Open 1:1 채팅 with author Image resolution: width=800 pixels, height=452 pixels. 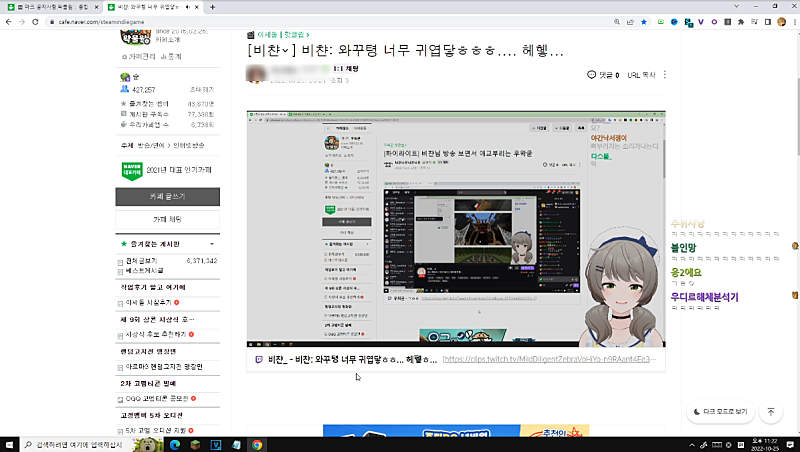click(346, 68)
